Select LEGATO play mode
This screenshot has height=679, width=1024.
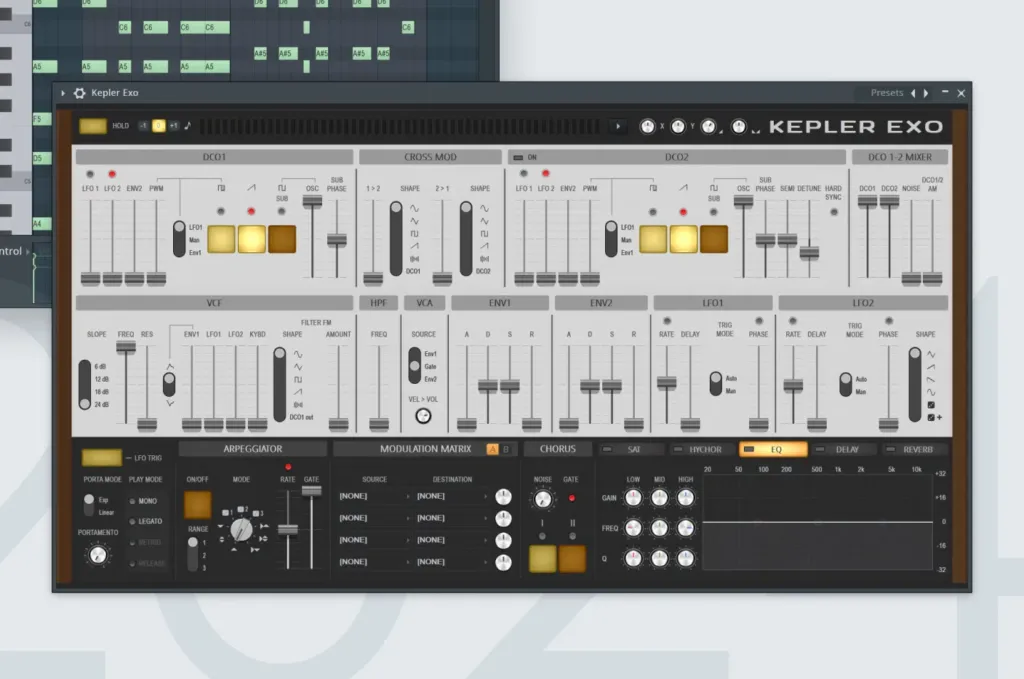tap(150, 521)
